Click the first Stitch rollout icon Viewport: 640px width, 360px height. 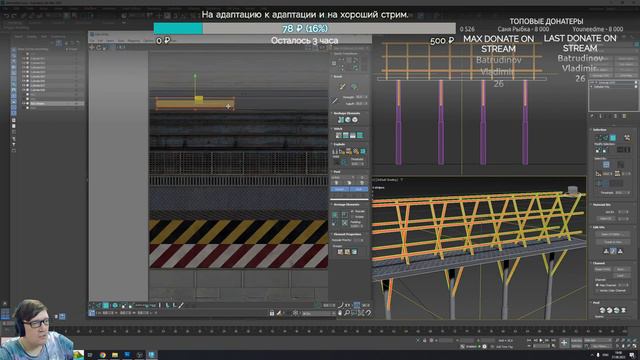point(338,135)
